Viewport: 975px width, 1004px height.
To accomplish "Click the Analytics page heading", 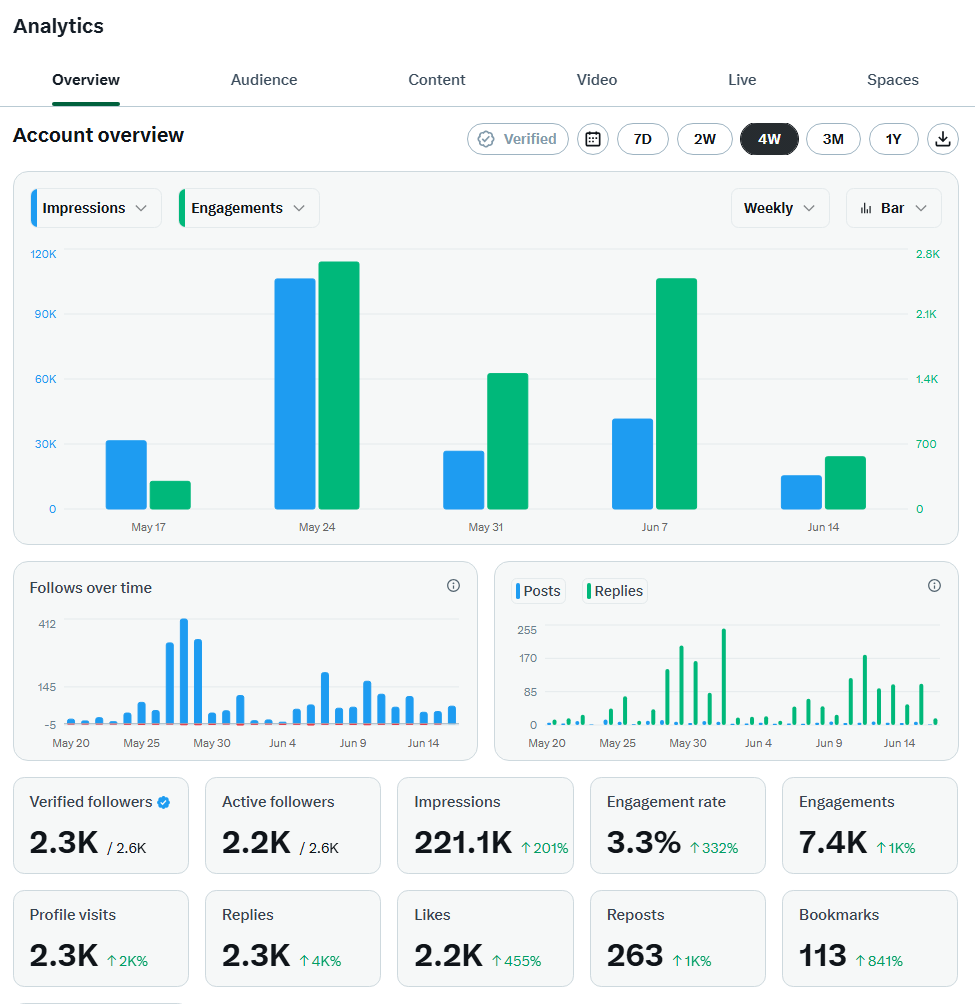I will pos(58,26).
